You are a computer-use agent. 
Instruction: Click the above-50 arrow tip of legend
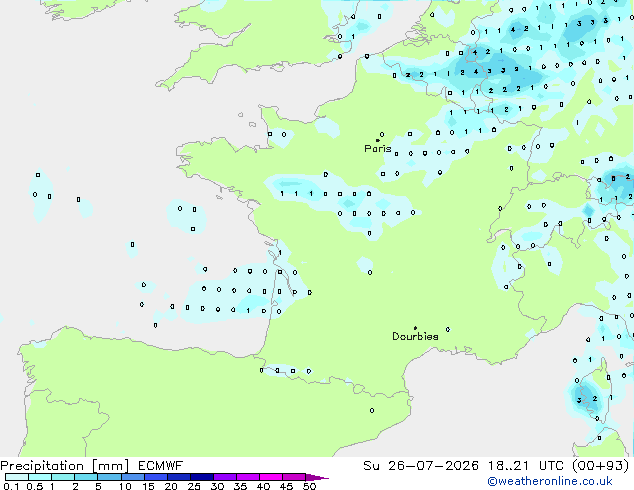click(317, 477)
